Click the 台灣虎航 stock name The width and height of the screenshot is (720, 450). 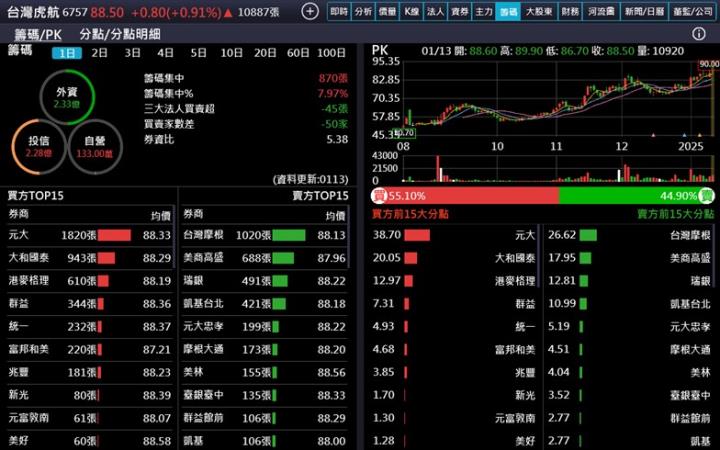(33, 12)
